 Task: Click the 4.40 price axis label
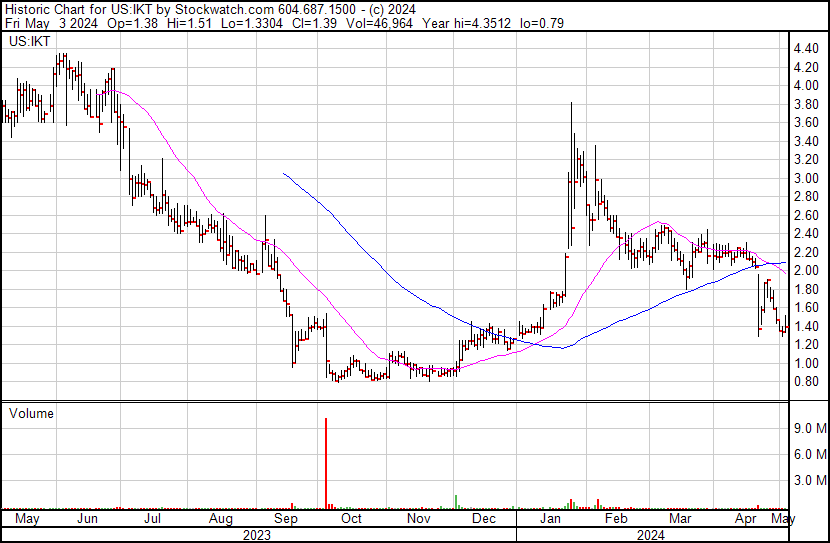806,49
